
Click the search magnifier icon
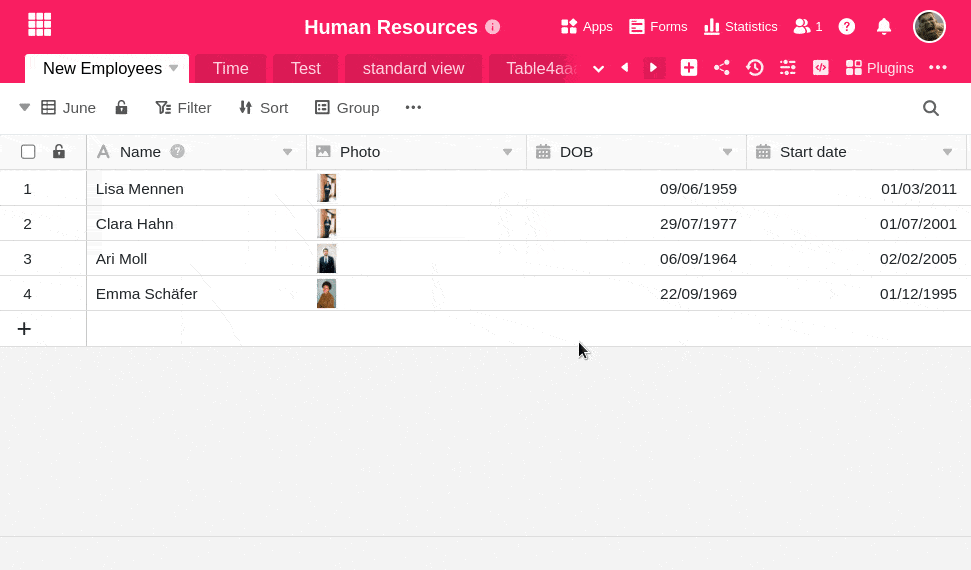(x=930, y=108)
